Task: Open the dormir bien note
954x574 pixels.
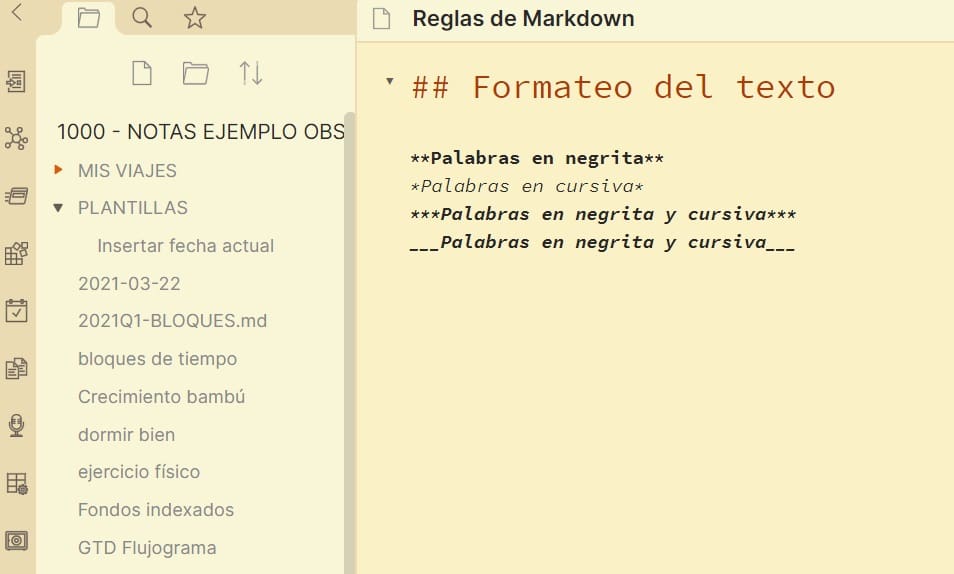Action: coord(127,435)
